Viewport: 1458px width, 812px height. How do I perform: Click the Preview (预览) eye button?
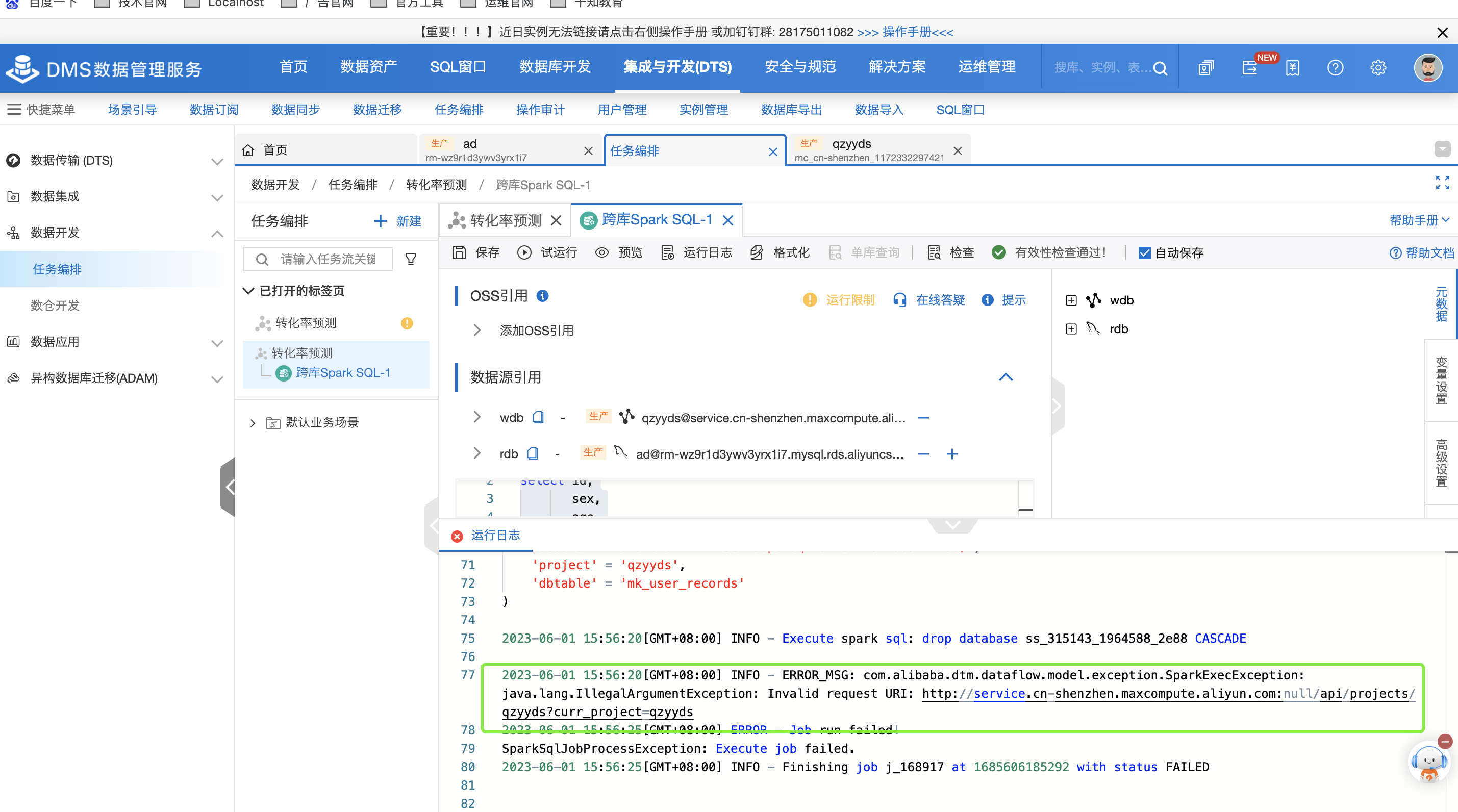pos(618,252)
